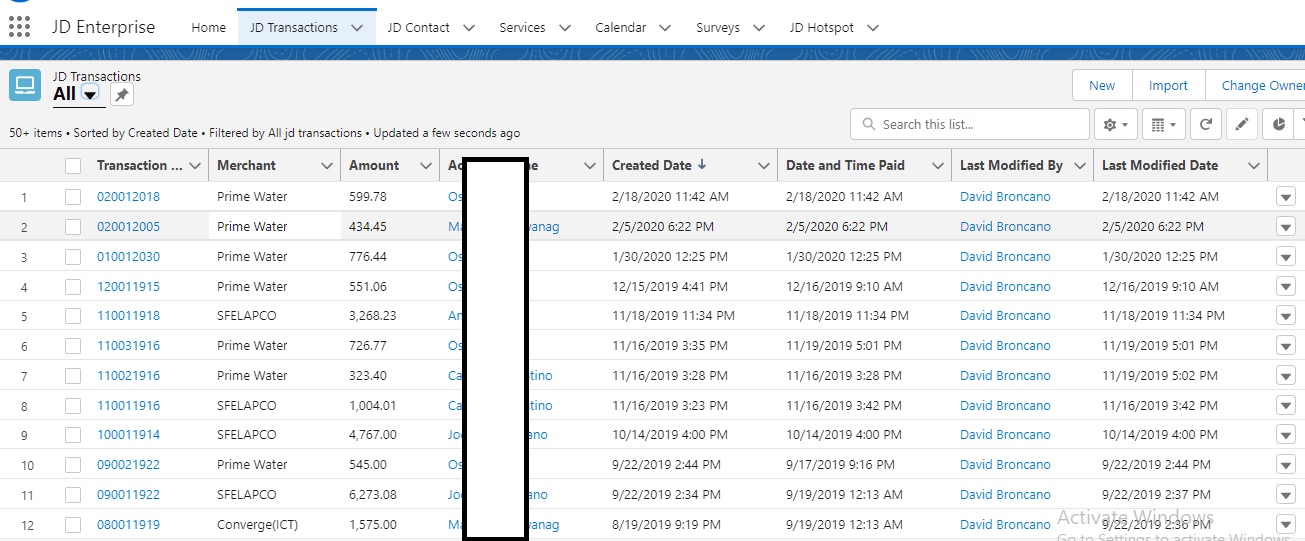Tick the select-all checkbox in header
The width and height of the screenshot is (1305, 541).
pos(73,166)
